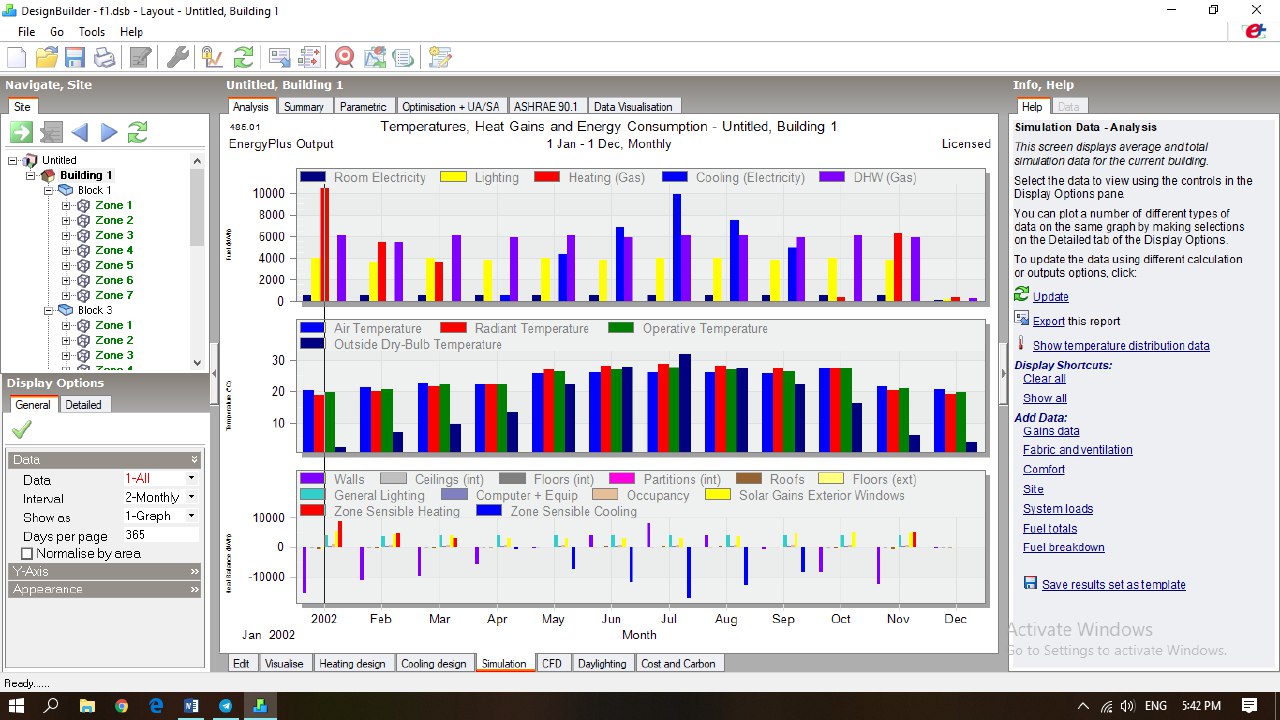Go back with the blue left arrow in Navigate panel
Image resolution: width=1280 pixels, height=720 pixels.
80,132
